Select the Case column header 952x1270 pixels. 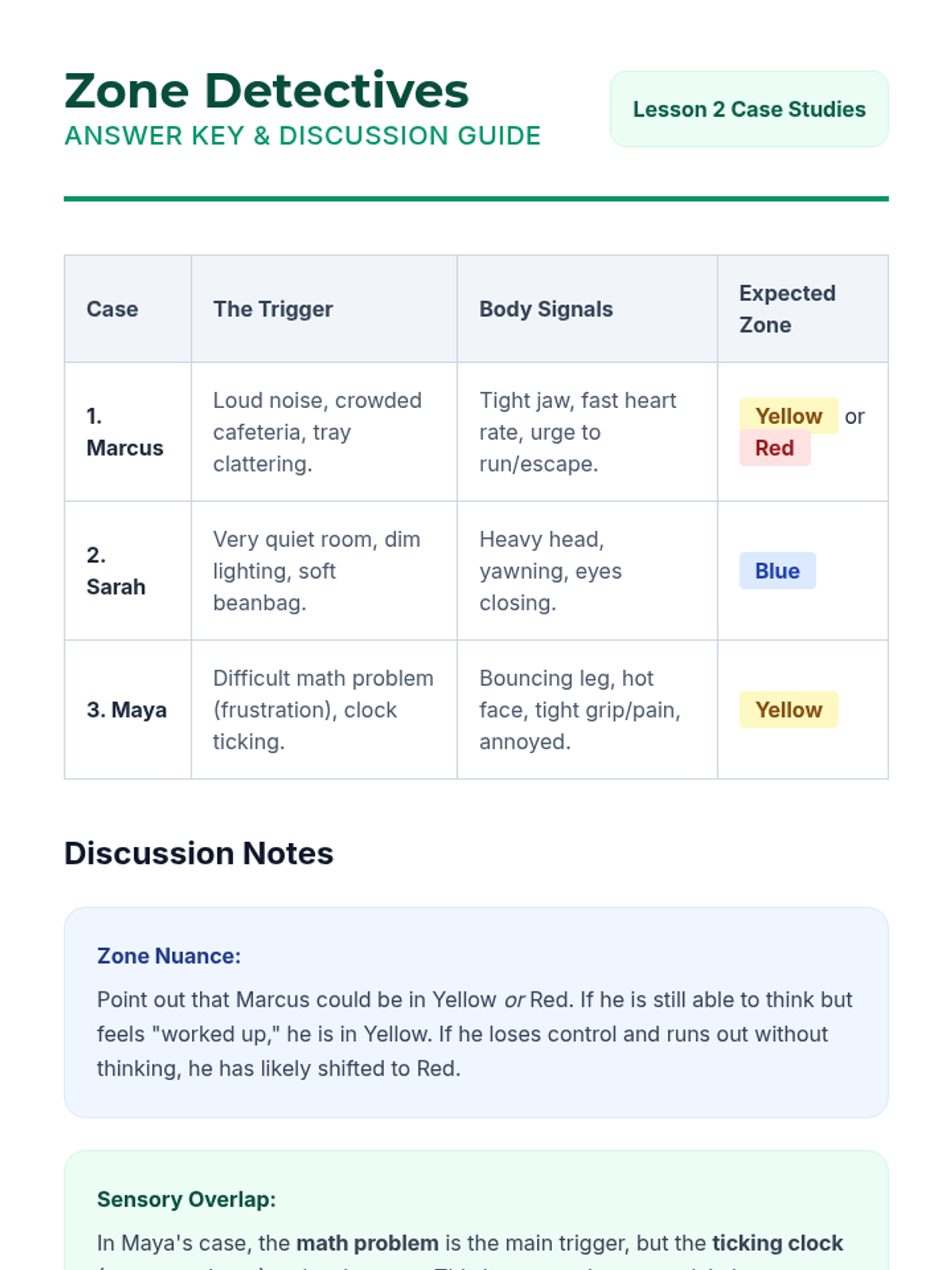tap(113, 309)
